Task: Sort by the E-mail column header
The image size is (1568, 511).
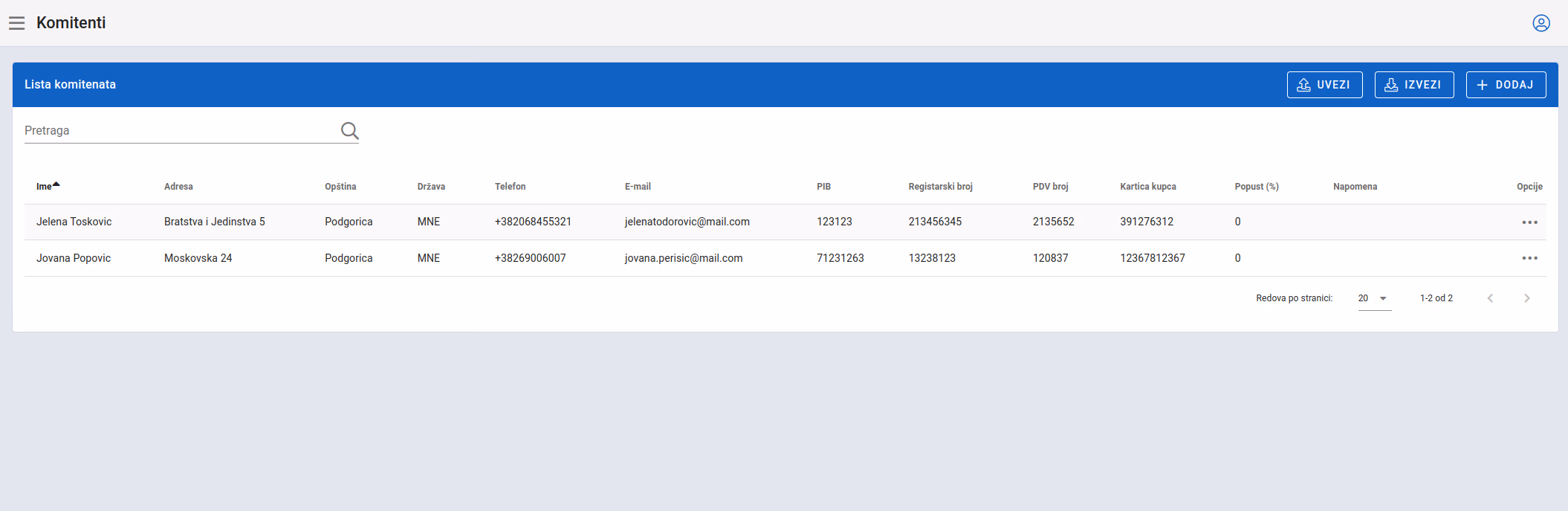Action: (638, 187)
